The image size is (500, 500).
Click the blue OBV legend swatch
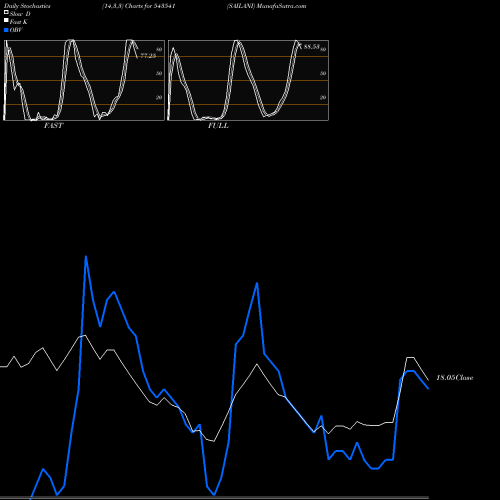[6, 30]
